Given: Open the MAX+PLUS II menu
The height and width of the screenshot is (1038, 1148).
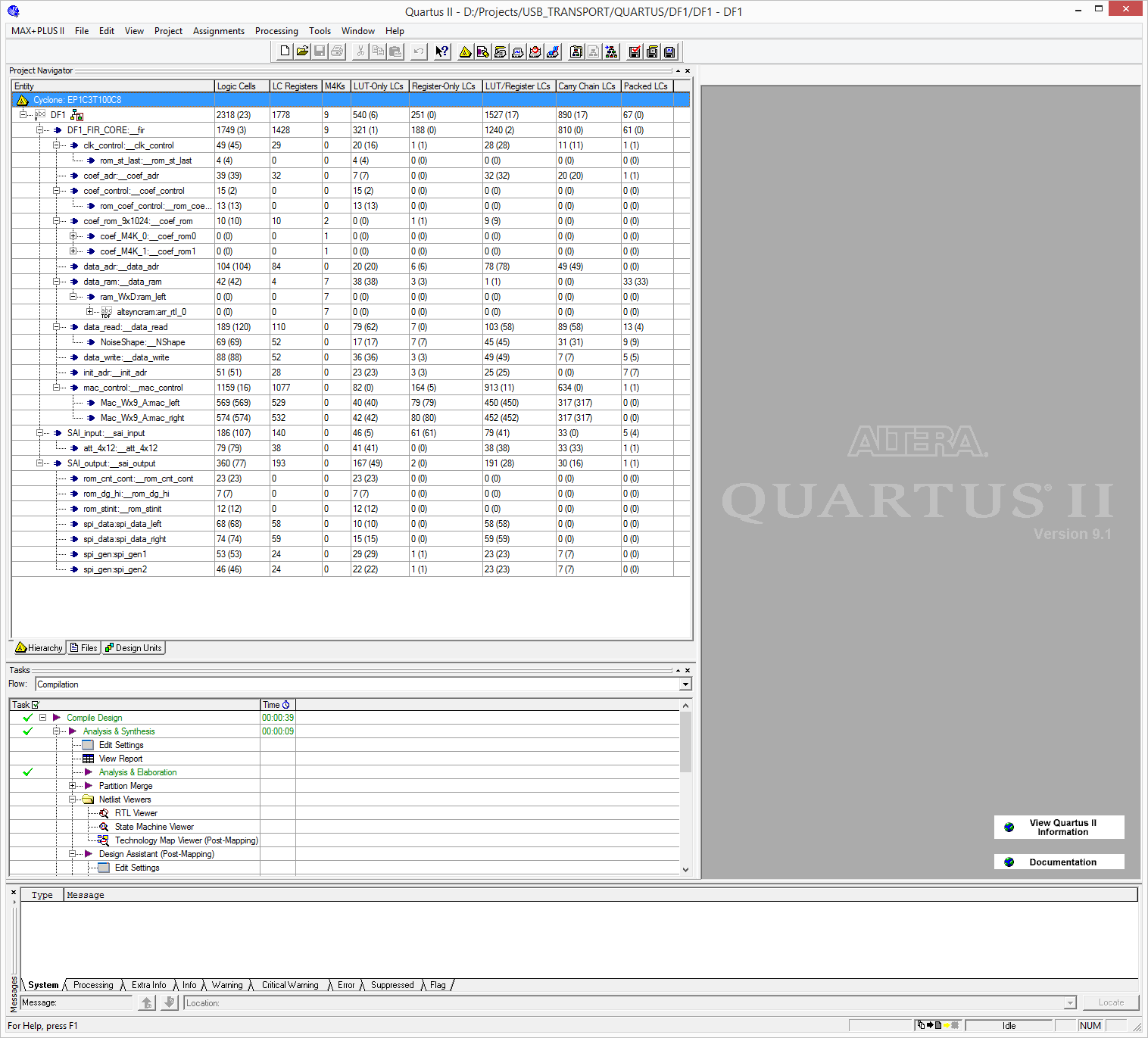Looking at the screenshot, I should click(38, 31).
